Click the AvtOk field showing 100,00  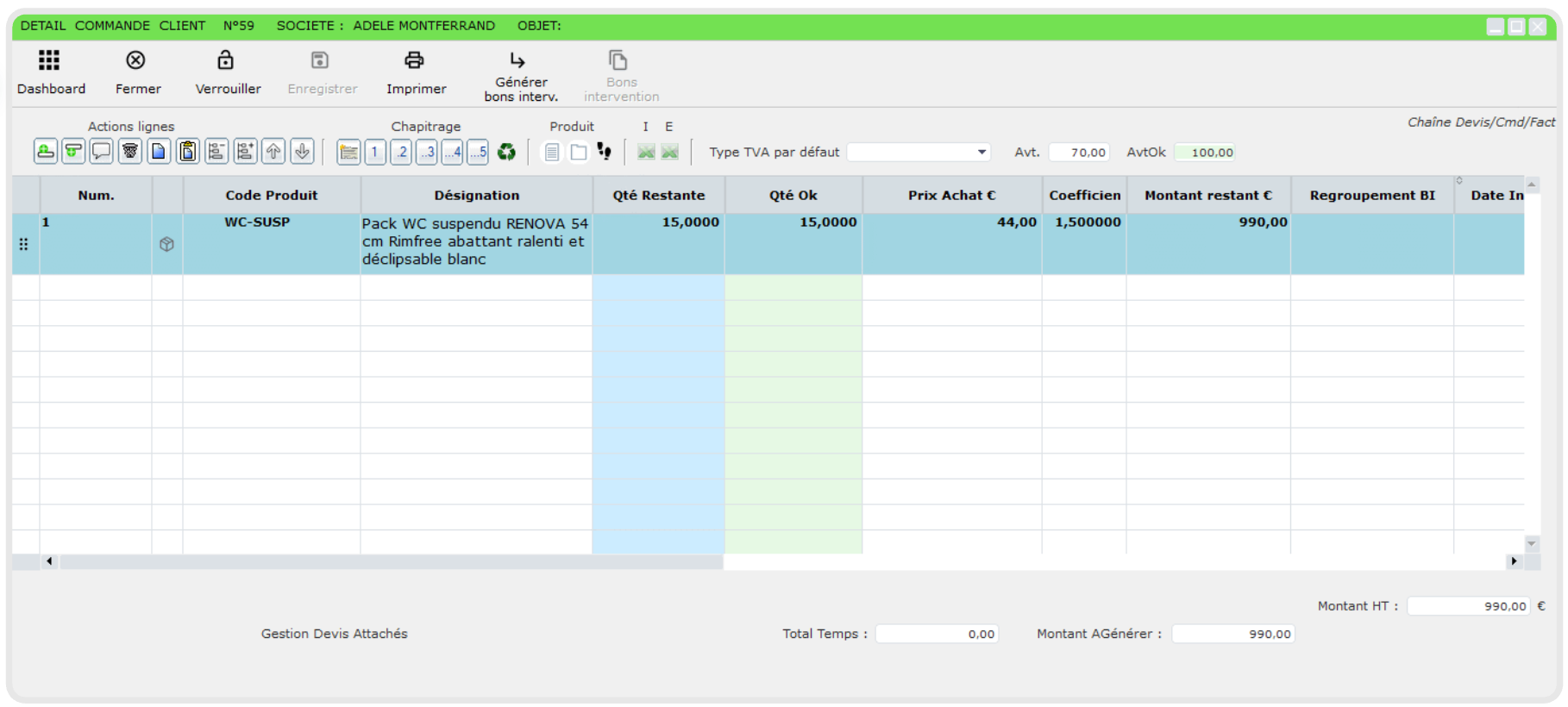pos(1206,153)
